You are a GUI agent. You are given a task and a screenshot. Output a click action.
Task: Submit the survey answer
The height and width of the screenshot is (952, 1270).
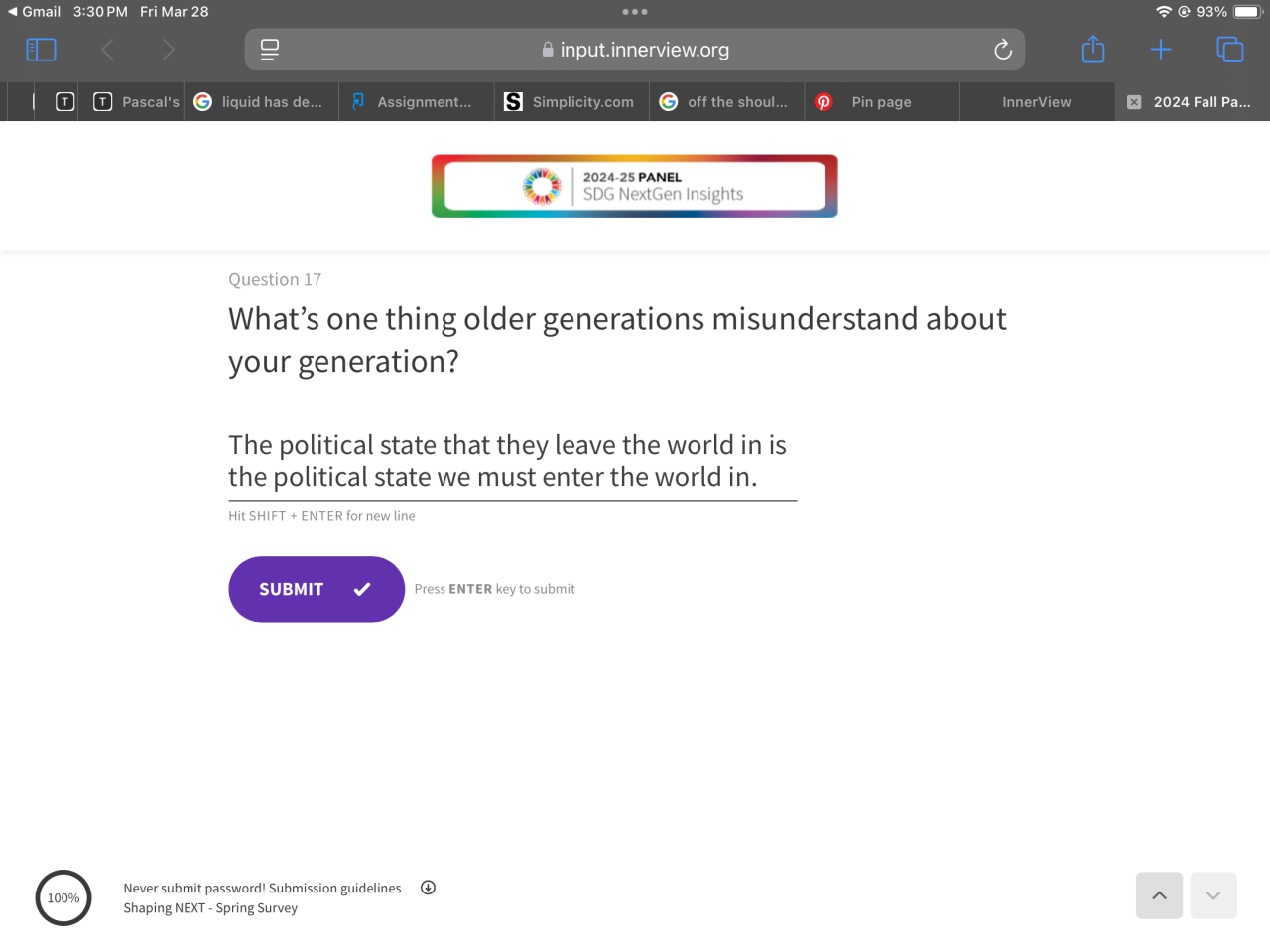coord(317,589)
